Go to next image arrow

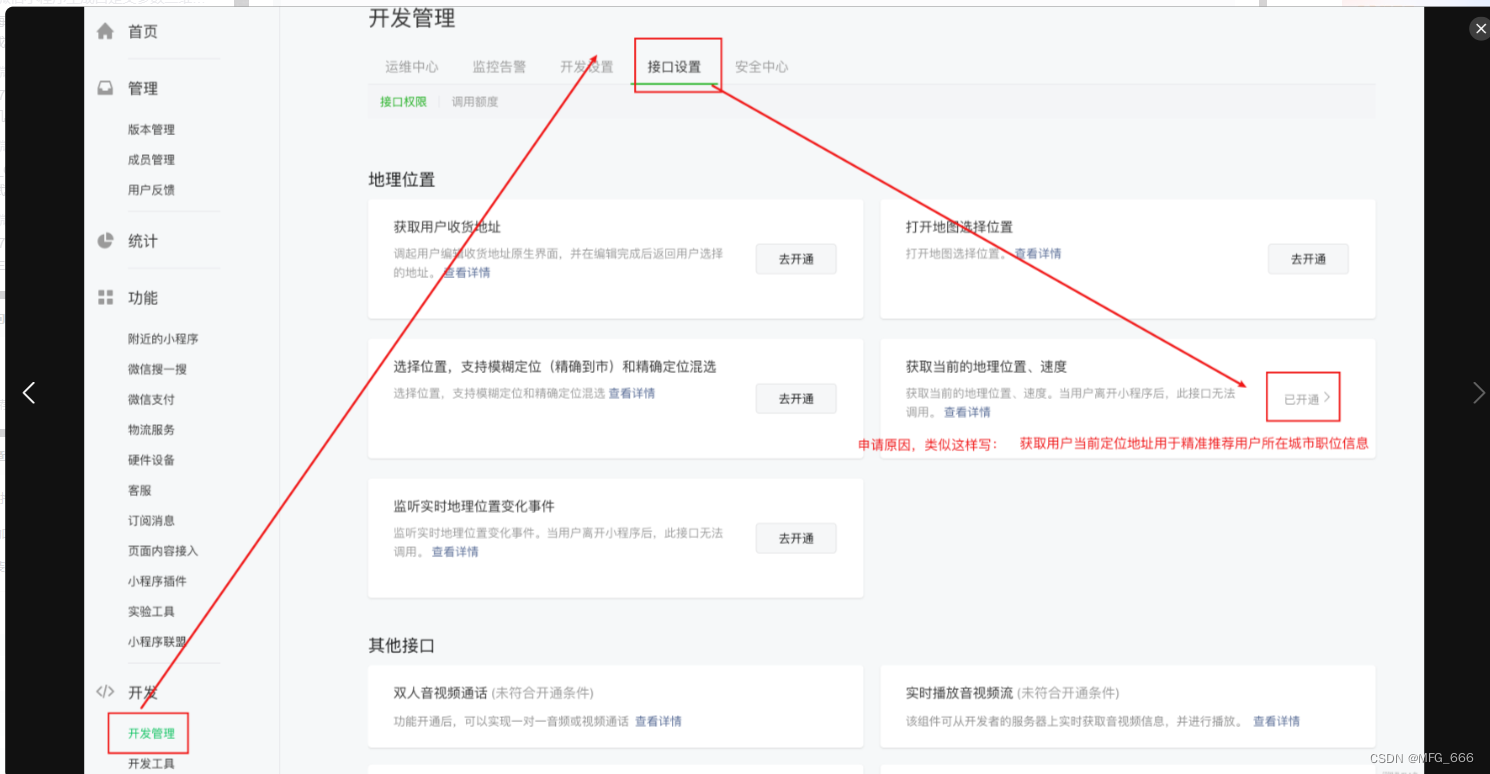(x=1479, y=392)
